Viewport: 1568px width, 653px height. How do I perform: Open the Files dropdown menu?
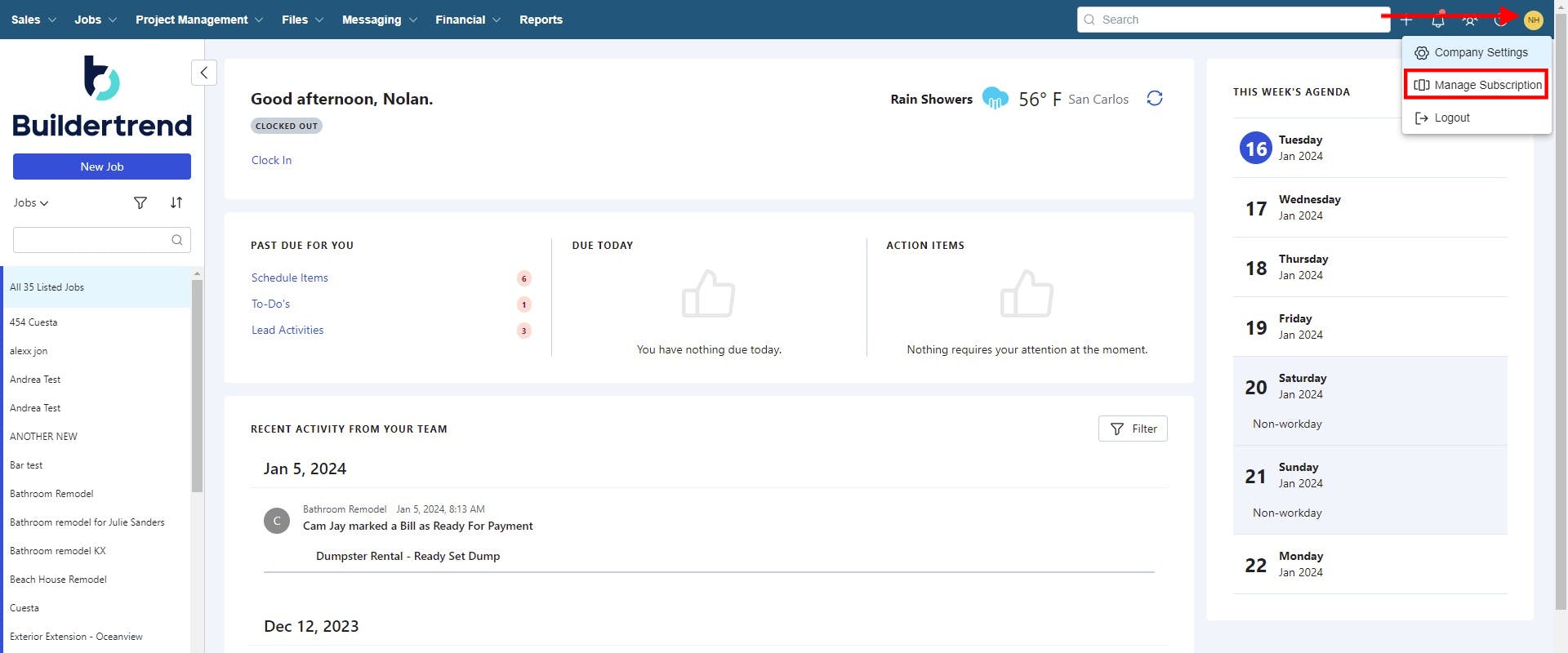(302, 20)
